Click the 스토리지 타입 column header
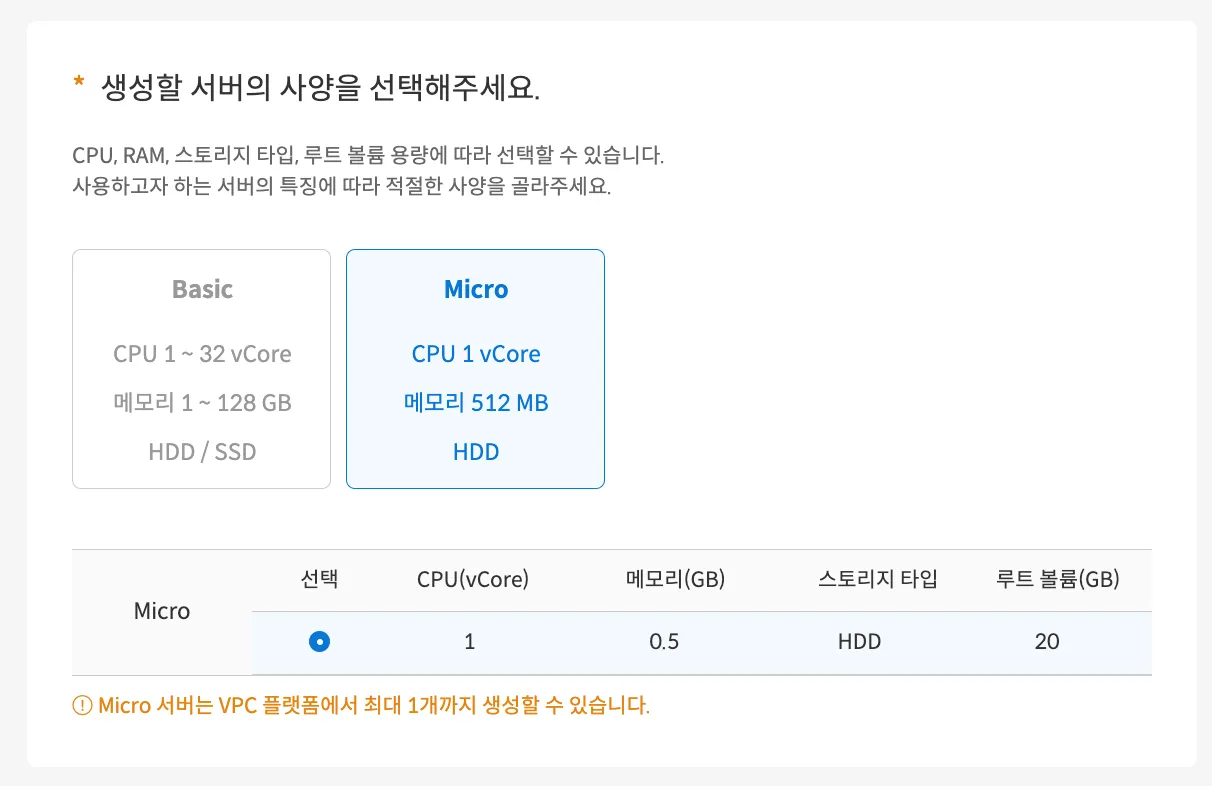Image resolution: width=1212 pixels, height=786 pixels. pyautogui.click(x=877, y=579)
